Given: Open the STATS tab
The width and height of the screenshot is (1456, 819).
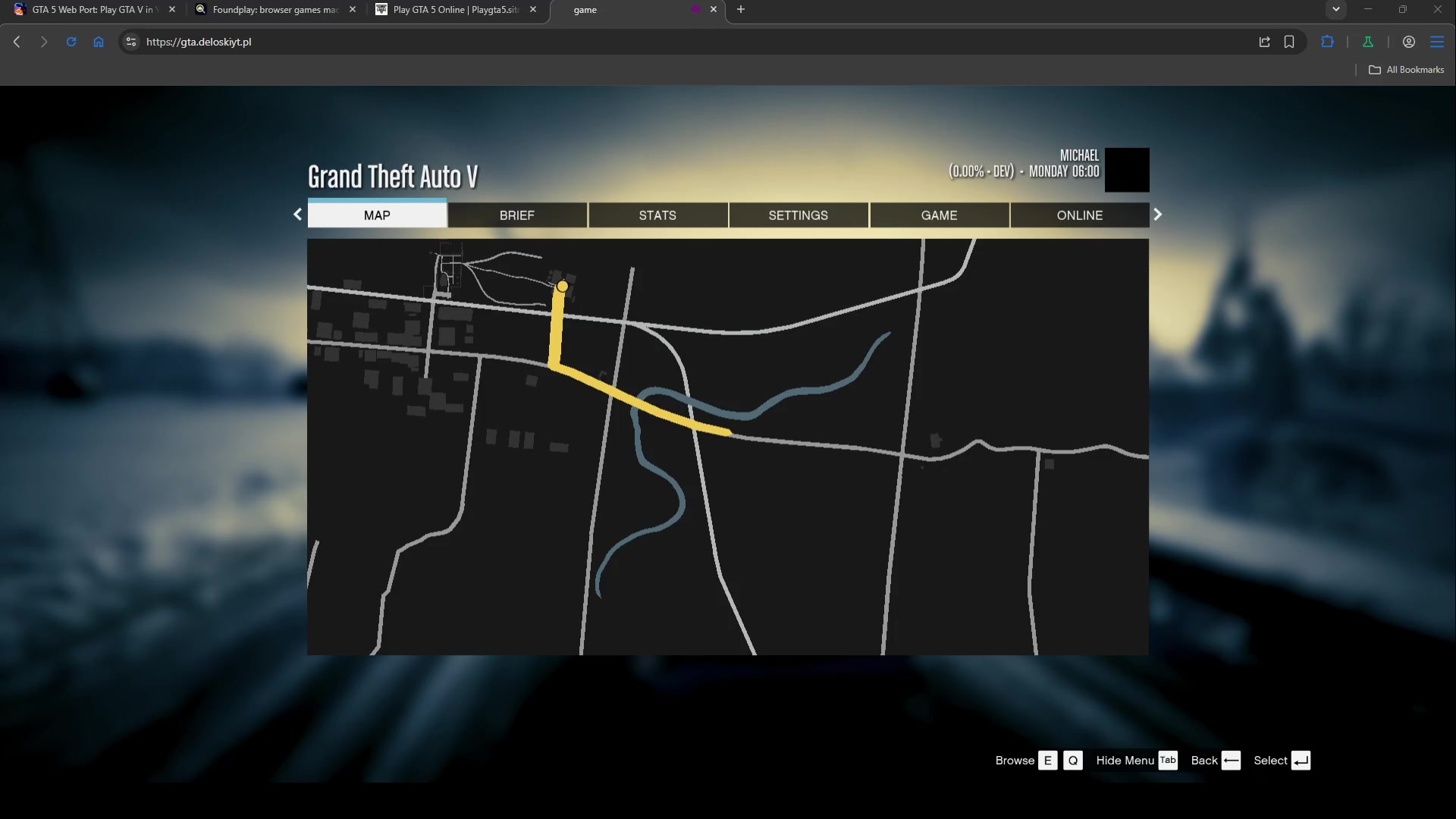Looking at the screenshot, I should coord(657,215).
